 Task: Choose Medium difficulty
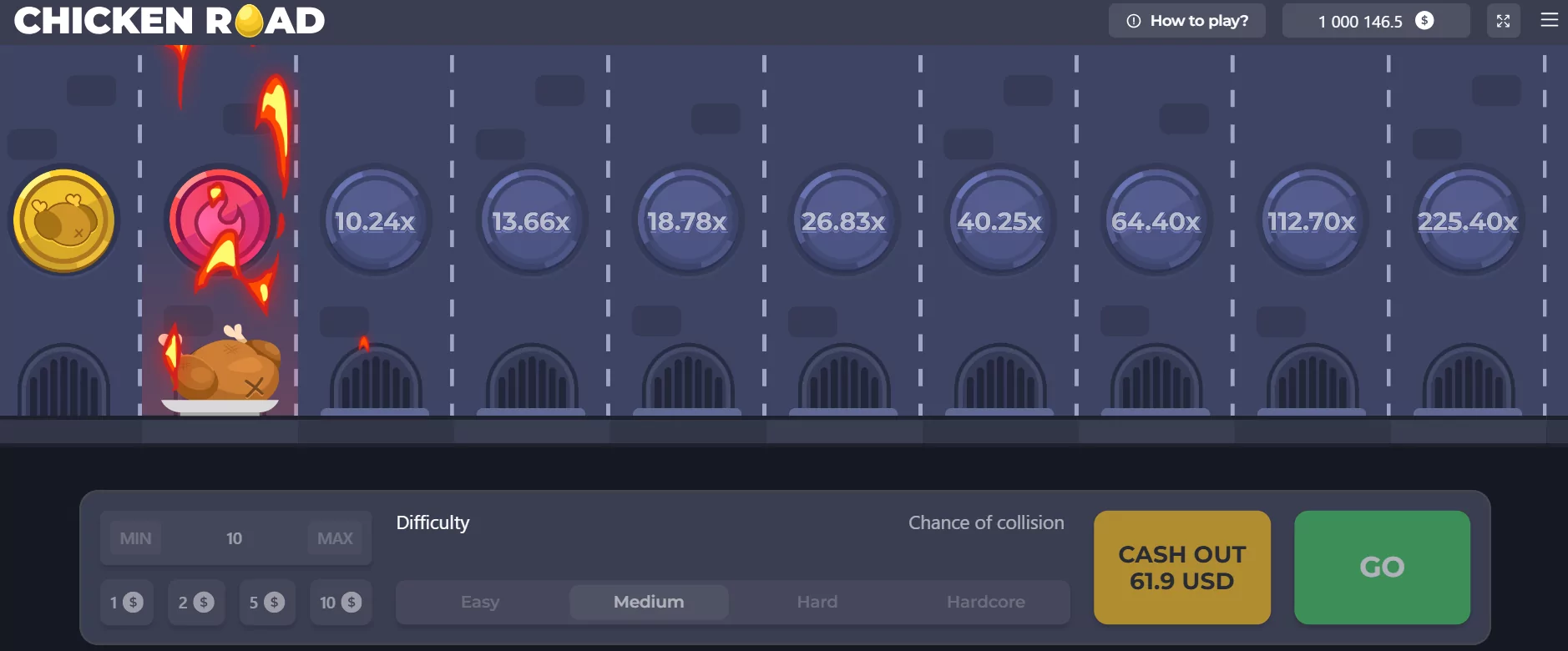pos(649,602)
